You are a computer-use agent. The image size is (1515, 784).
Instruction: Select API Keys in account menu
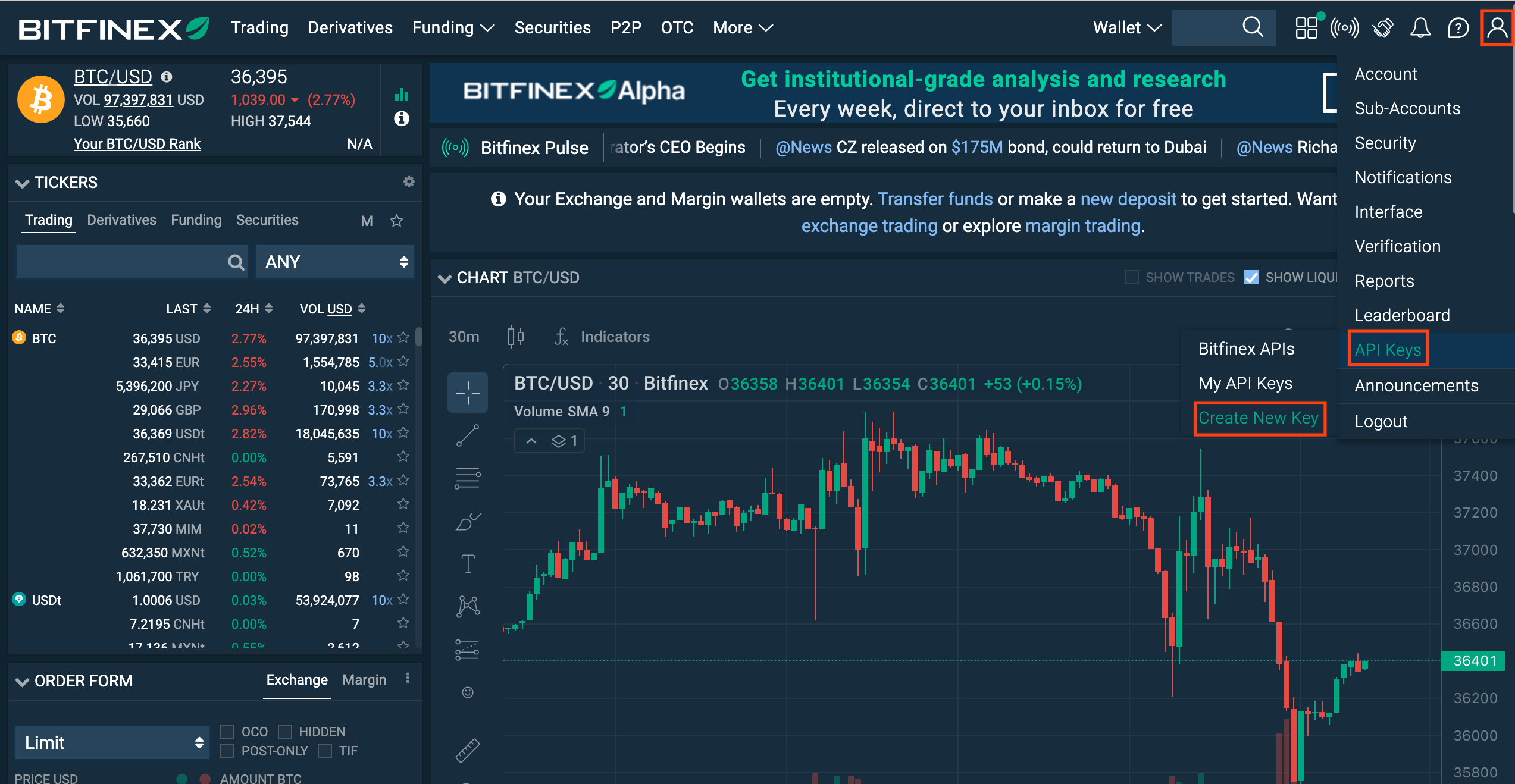(x=1388, y=350)
